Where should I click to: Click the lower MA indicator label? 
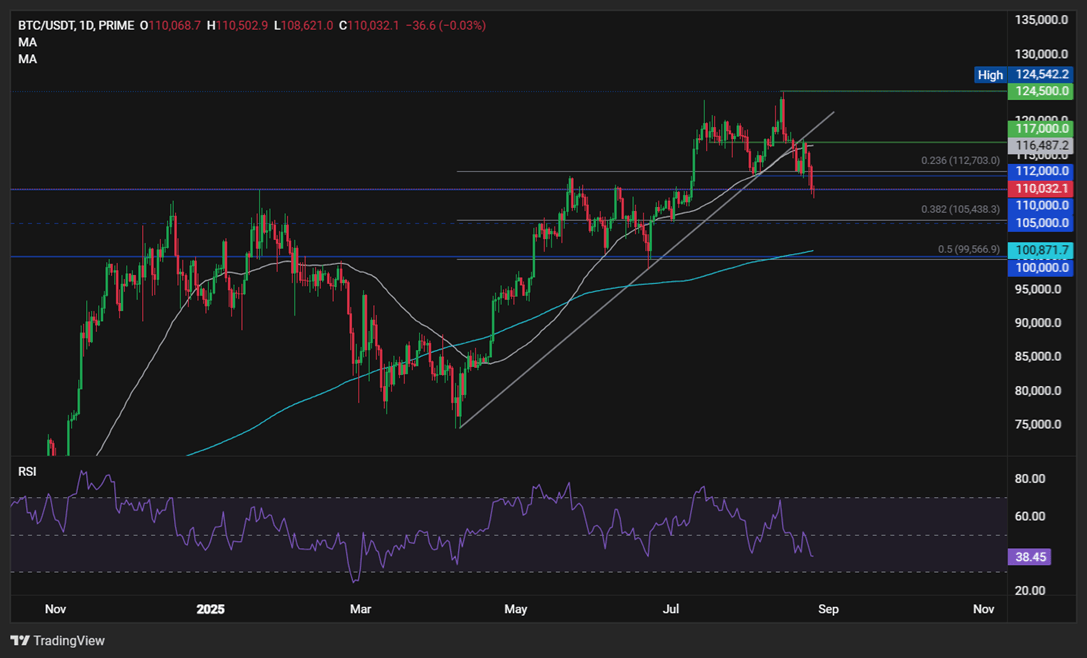click(x=27, y=59)
